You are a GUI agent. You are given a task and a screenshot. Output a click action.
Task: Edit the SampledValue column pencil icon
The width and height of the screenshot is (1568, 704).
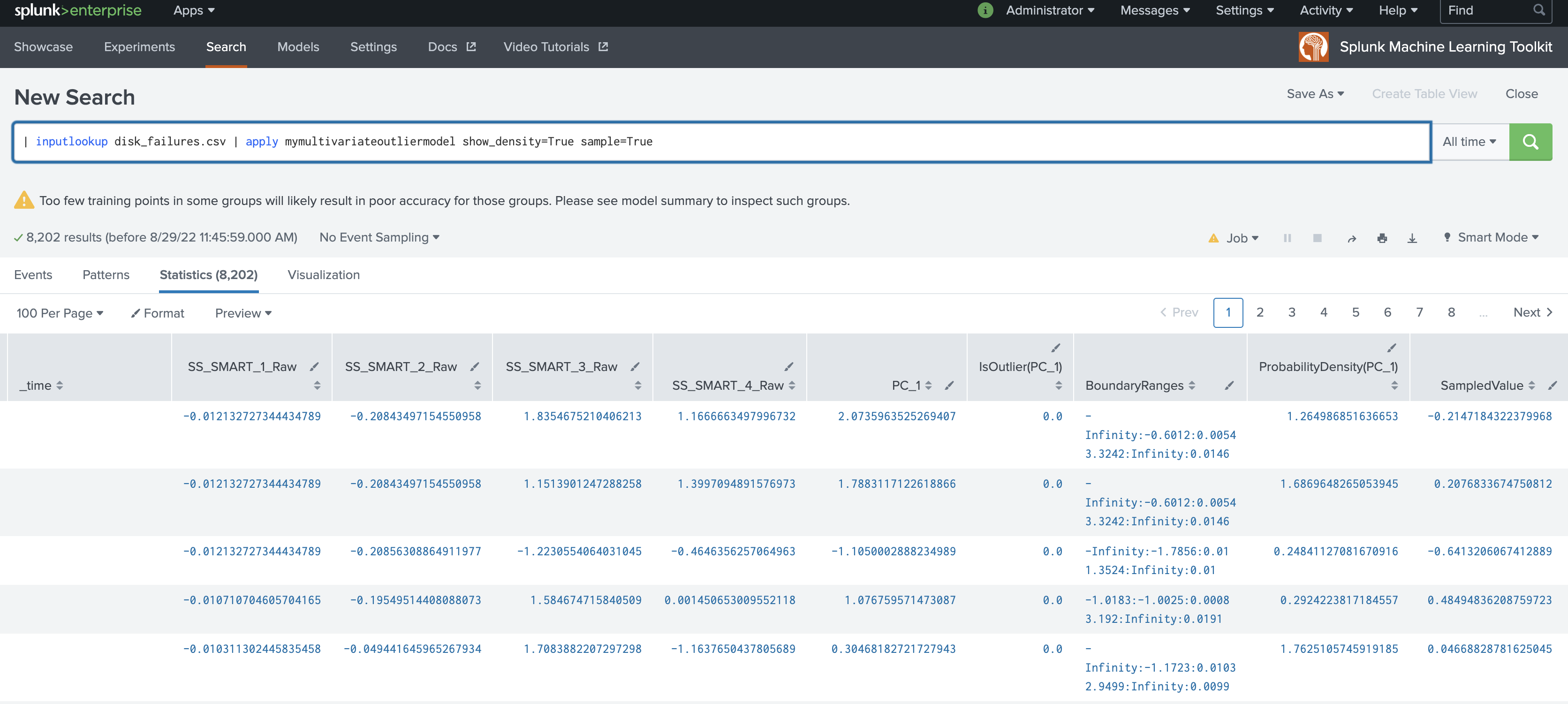pyautogui.click(x=1553, y=385)
